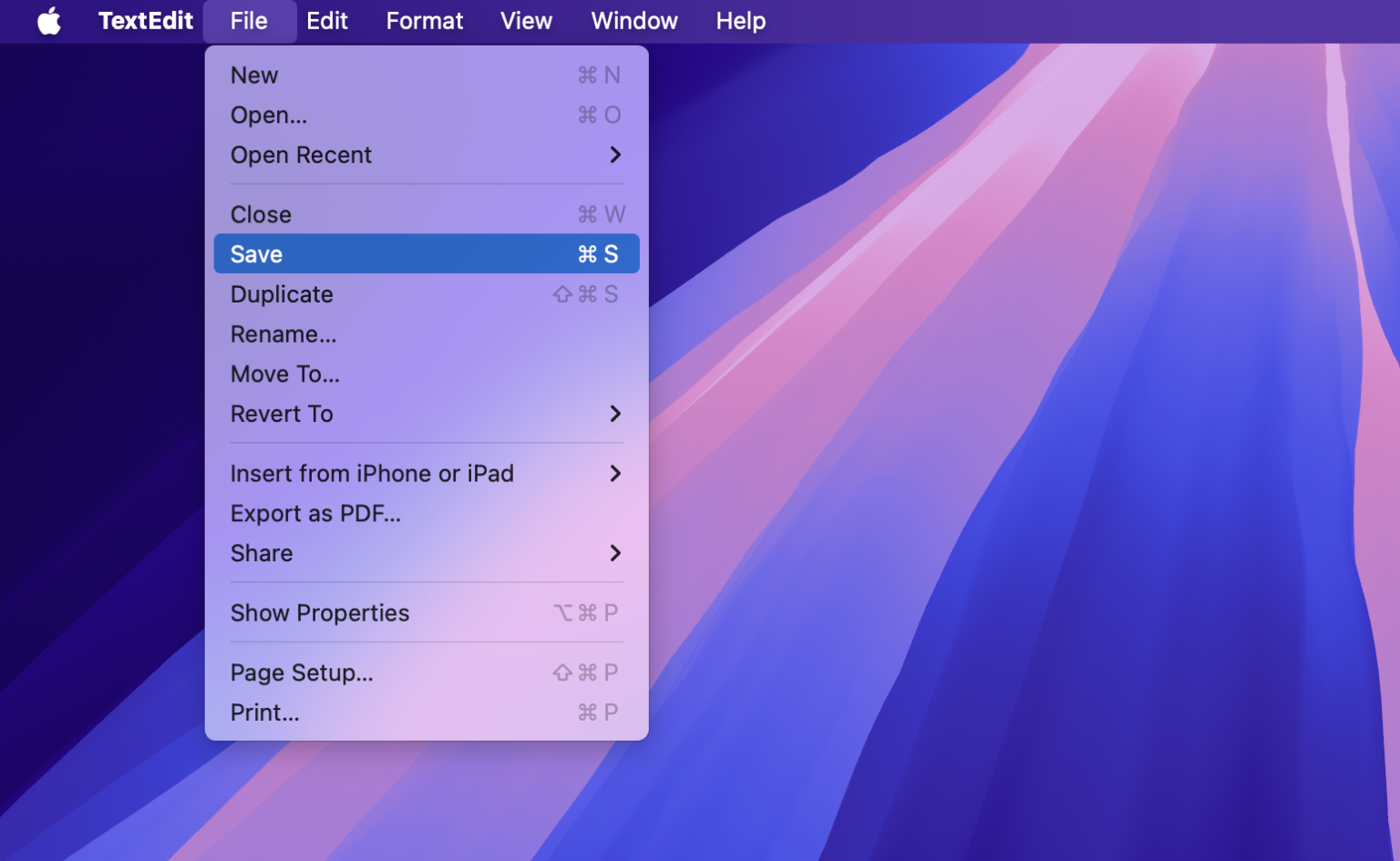Select Rename... for the document
The image size is (1400, 861).
283,334
